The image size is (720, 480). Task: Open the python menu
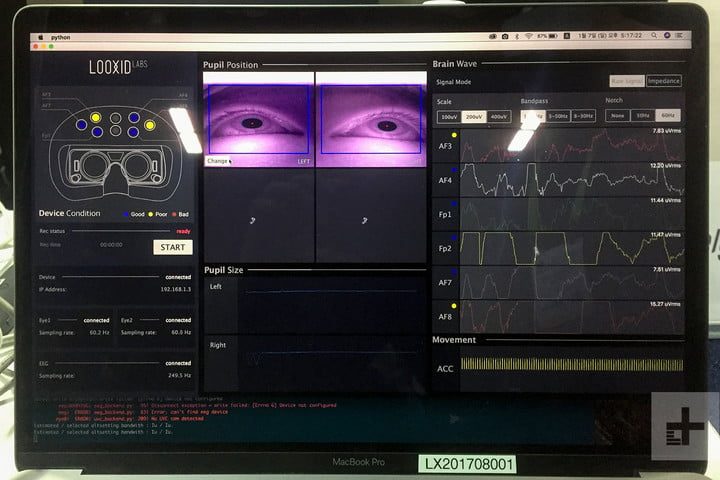(59, 37)
